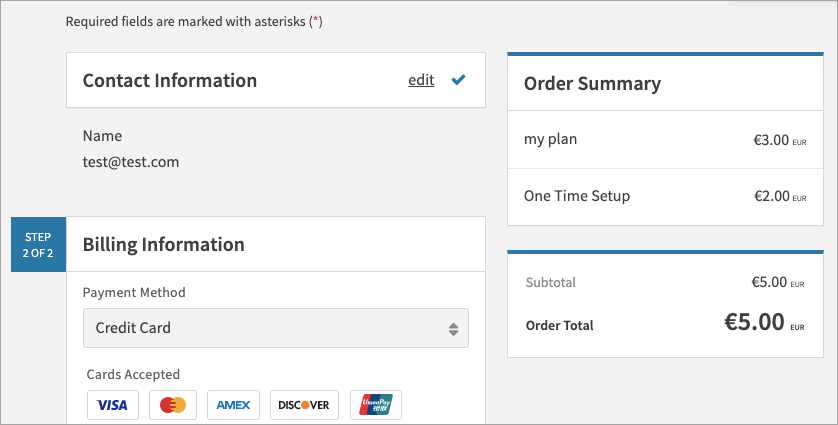
Task: Click the test@test.com email text
Action: (x=131, y=161)
